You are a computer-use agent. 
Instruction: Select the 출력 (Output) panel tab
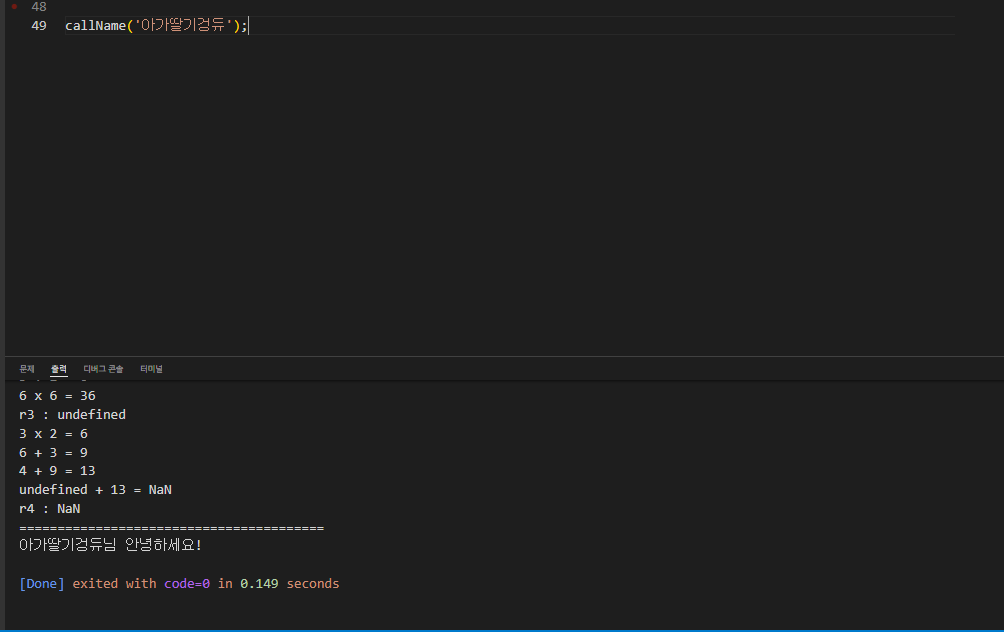tap(59, 369)
